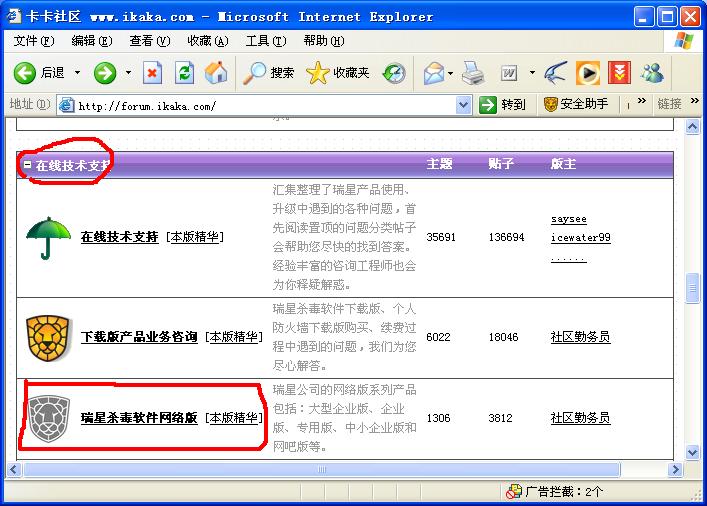The image size is (707, 506).
Task: Open the Messenger people icon
Action: [x=652, y=73]
